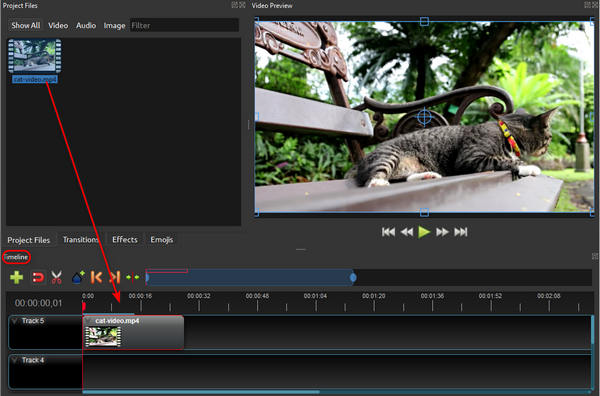Screen dimensions: 600x396
Task: Click the Track 4 label
Action: [x=33, y=360]
